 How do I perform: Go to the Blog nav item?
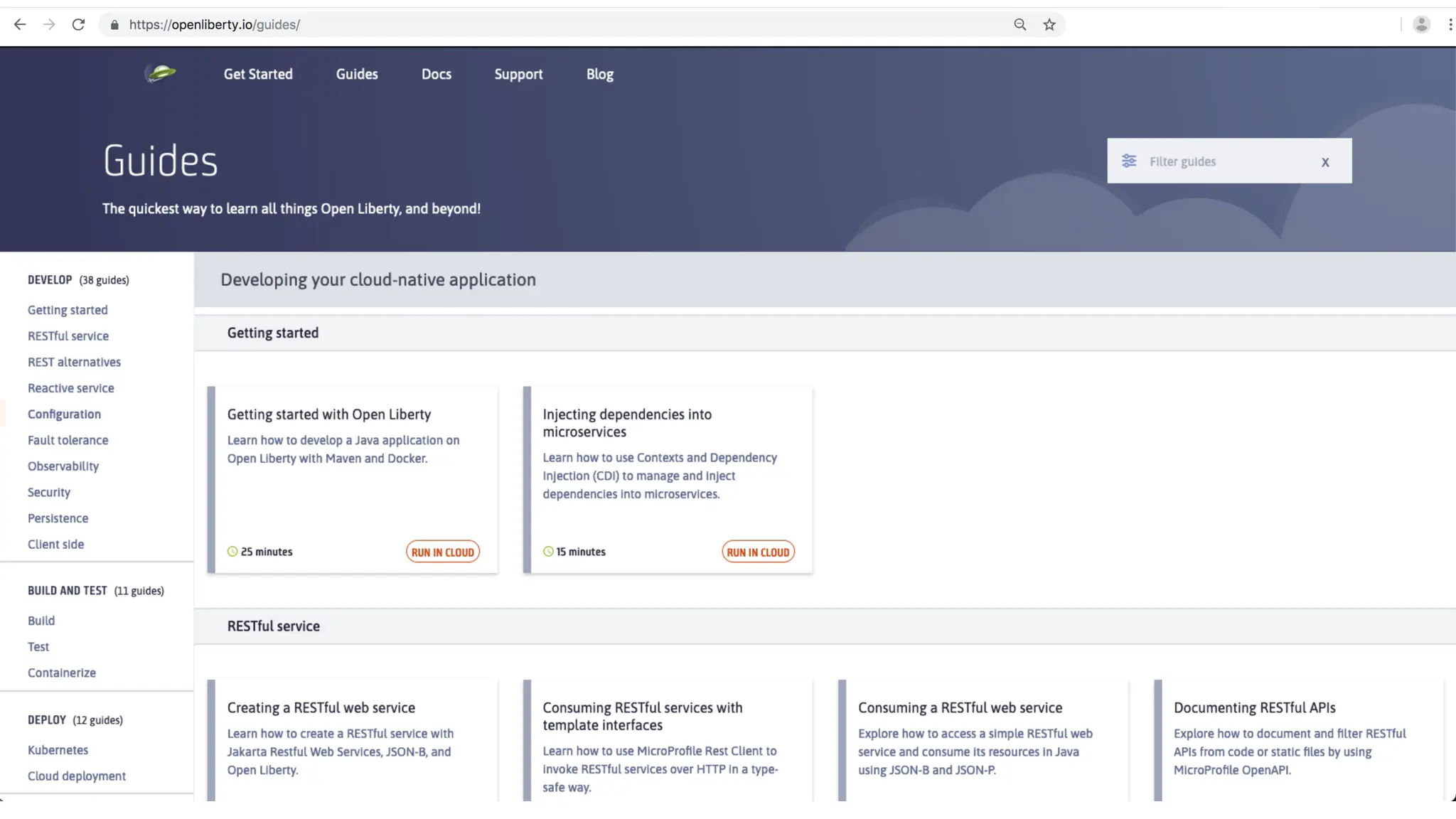tap(599, 74)
